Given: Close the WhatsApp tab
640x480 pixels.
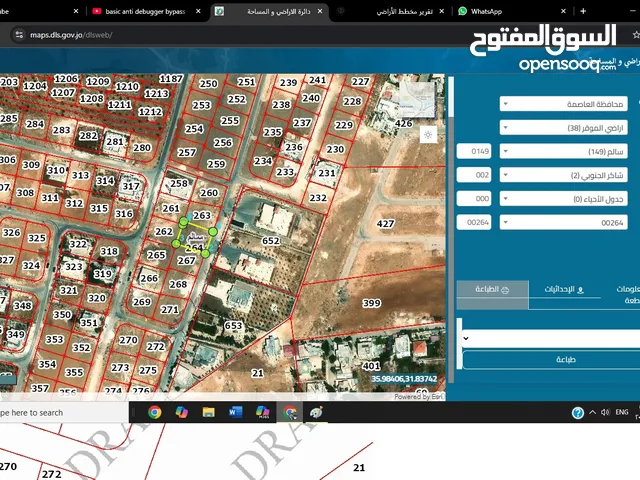Looking at the screenshot, I should pos(563,11).
